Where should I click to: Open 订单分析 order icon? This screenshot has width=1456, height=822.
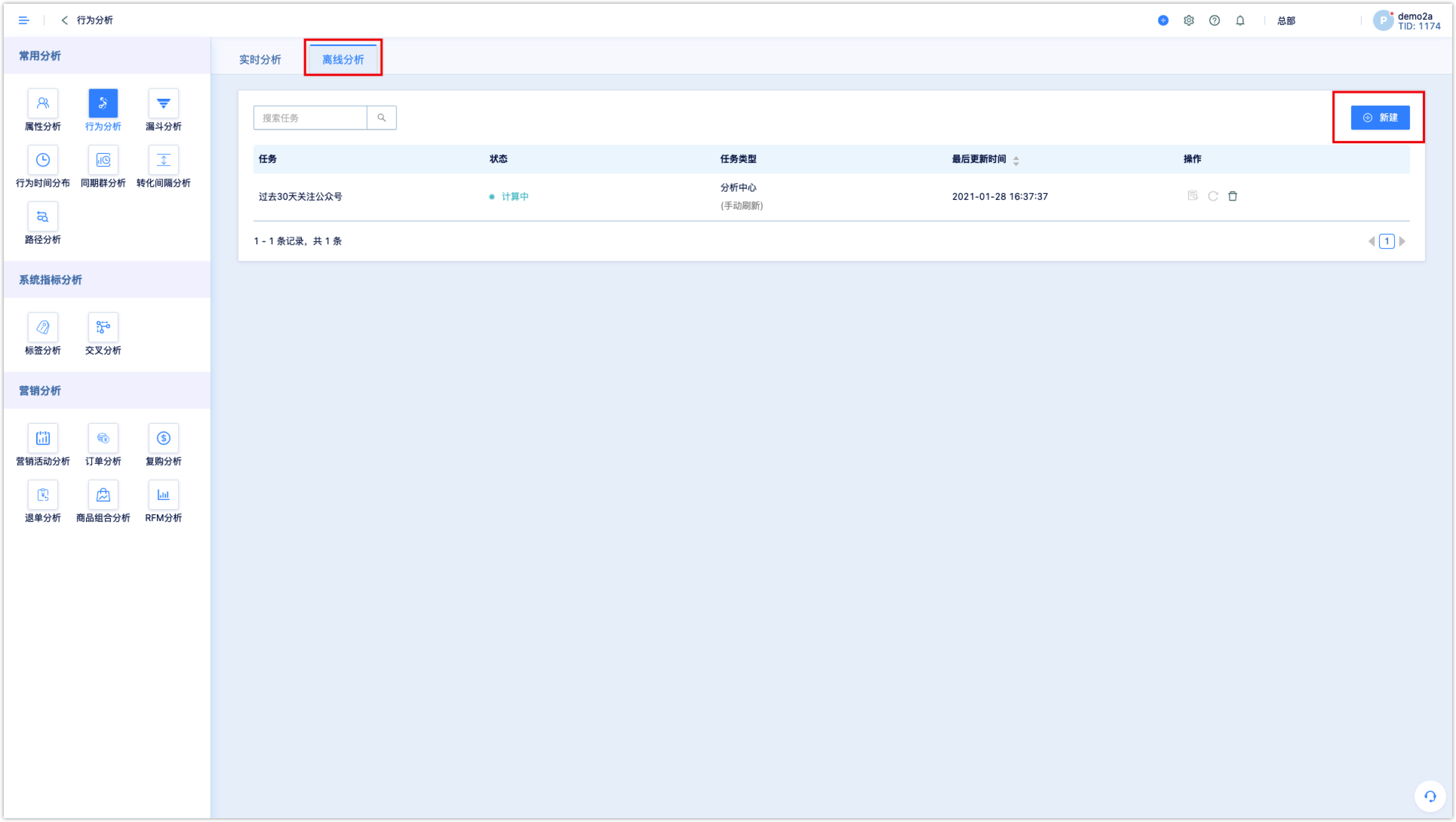tap(103, 438)
